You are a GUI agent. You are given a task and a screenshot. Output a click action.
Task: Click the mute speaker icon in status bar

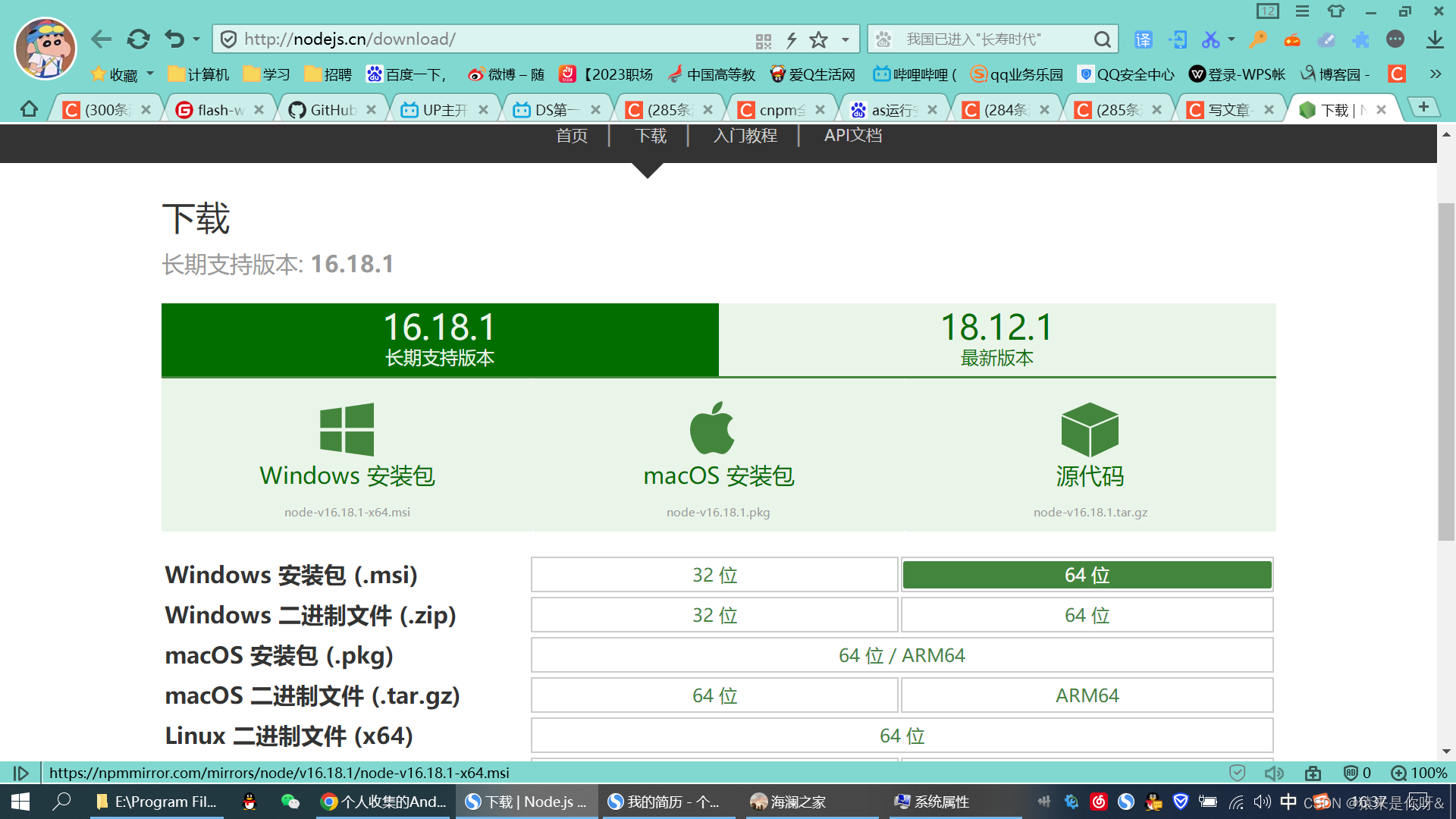[1274, 773]
